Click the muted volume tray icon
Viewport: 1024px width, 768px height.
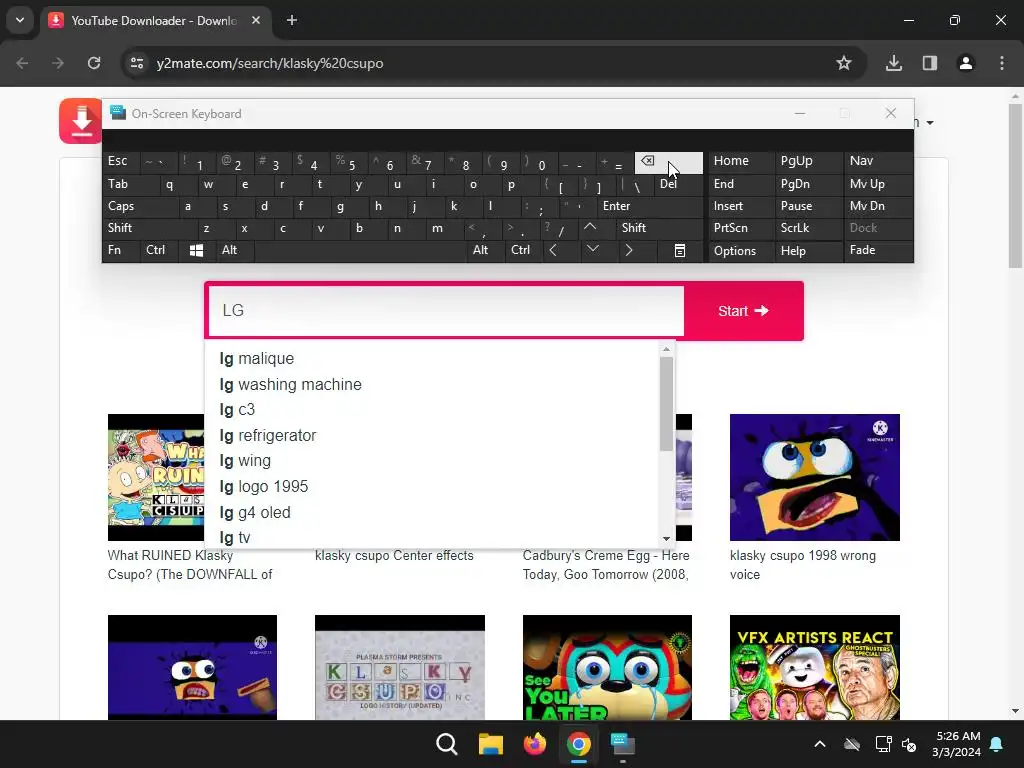click(909, 744)
